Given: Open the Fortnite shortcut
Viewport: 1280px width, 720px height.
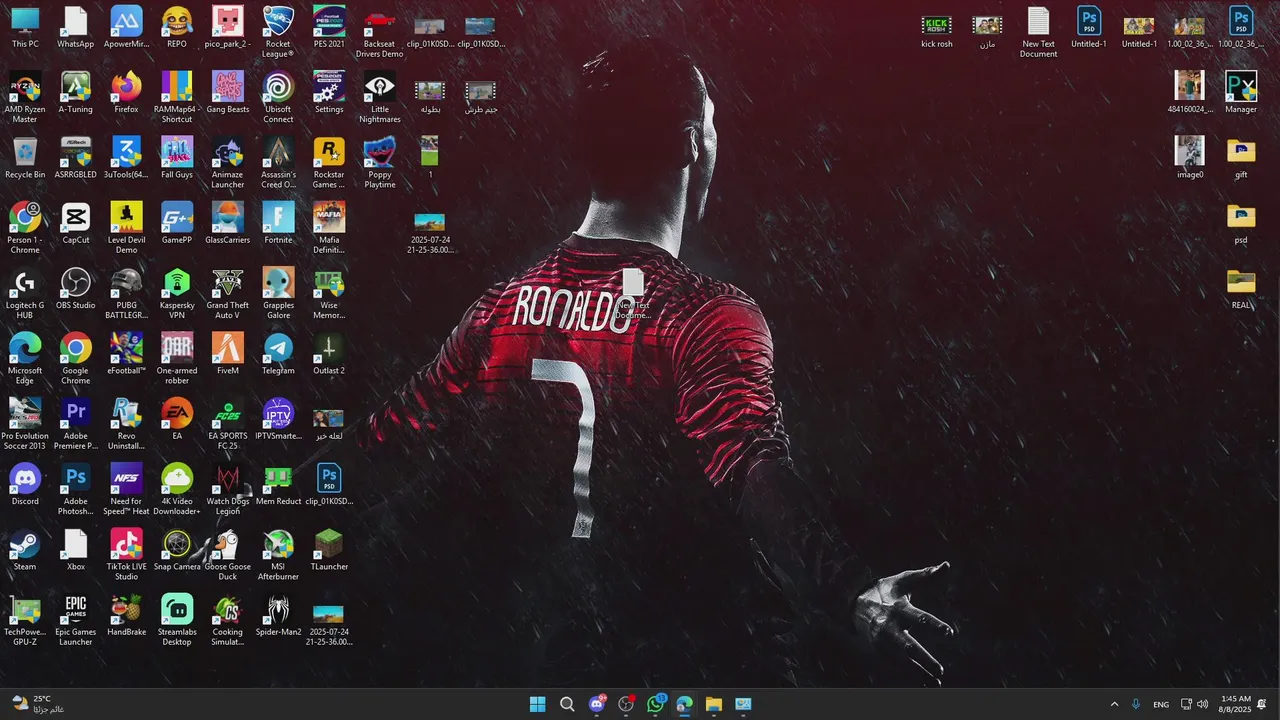Looking at the screenshot, I should tap(278, 223).
